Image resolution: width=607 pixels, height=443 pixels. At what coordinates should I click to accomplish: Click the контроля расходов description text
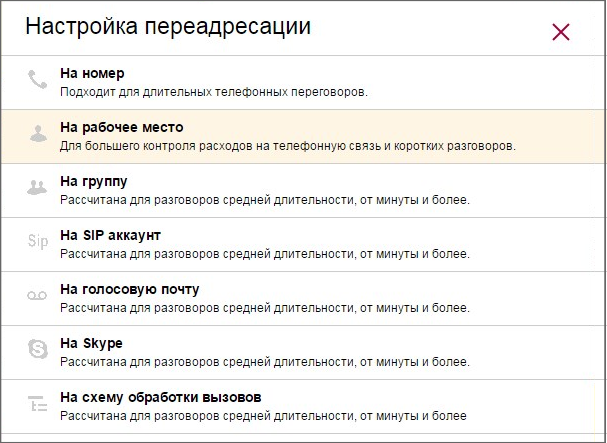pos(288,146)
